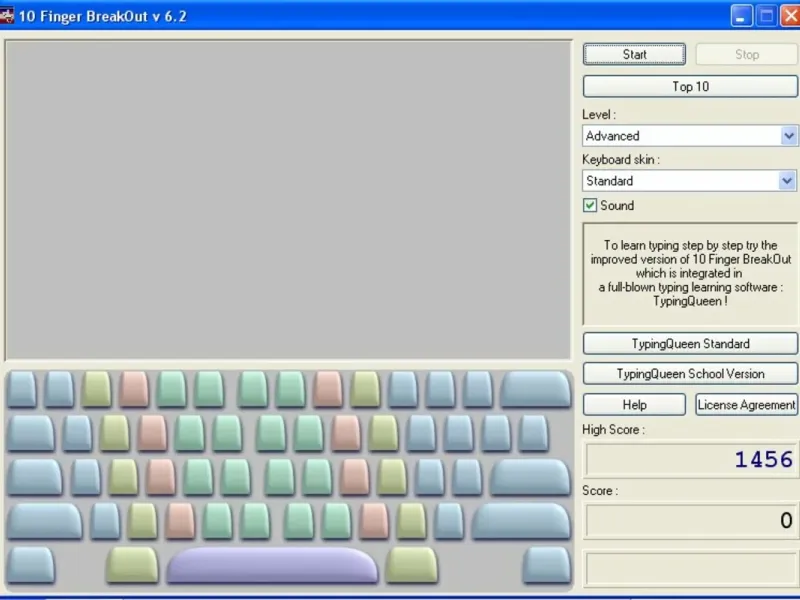This screenshot has height=600, width=800.
Task: Click the blue key at the bottom-right corner
Action: tap(546, 565)
